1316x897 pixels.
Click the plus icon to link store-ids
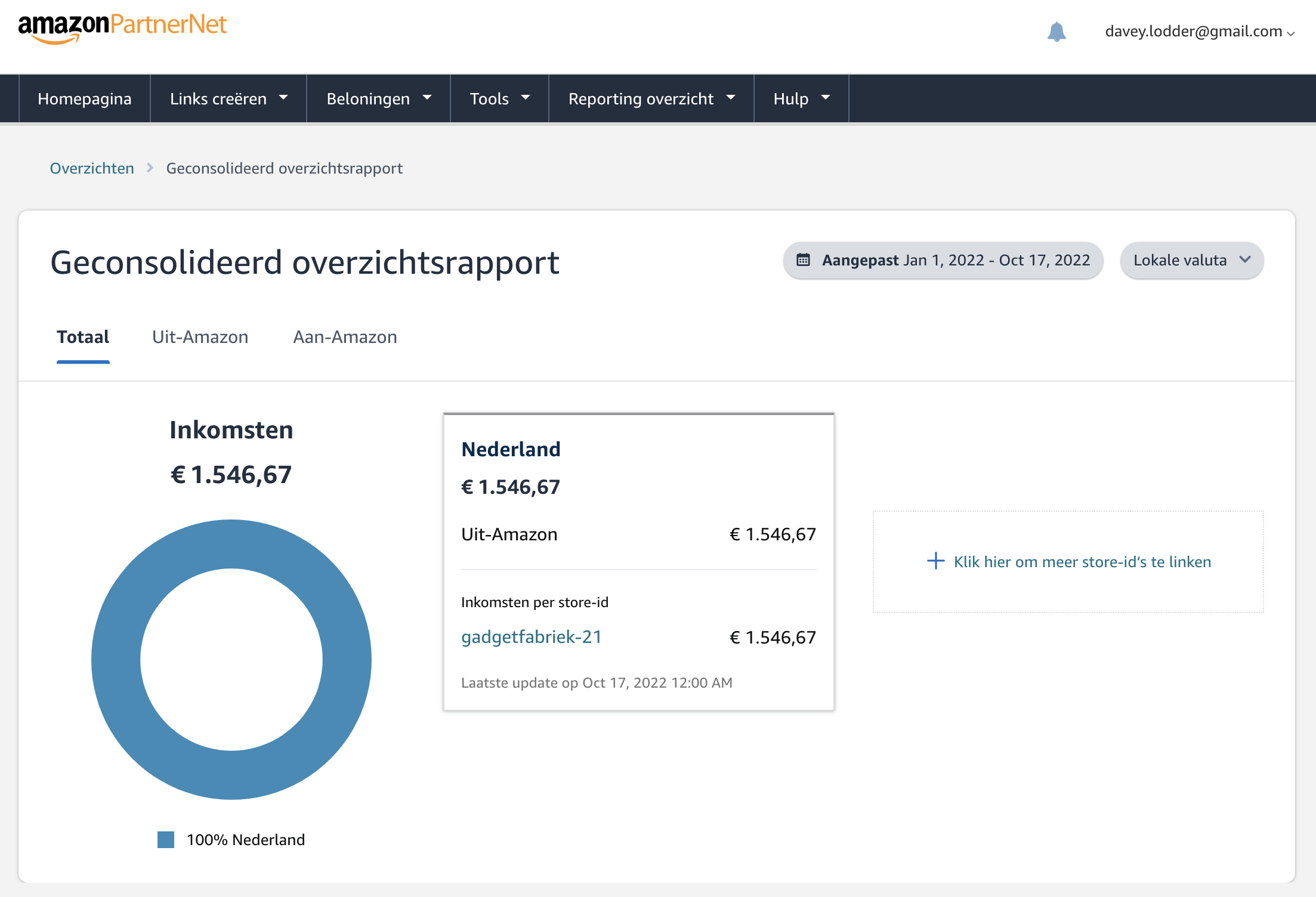coord(935,561)
